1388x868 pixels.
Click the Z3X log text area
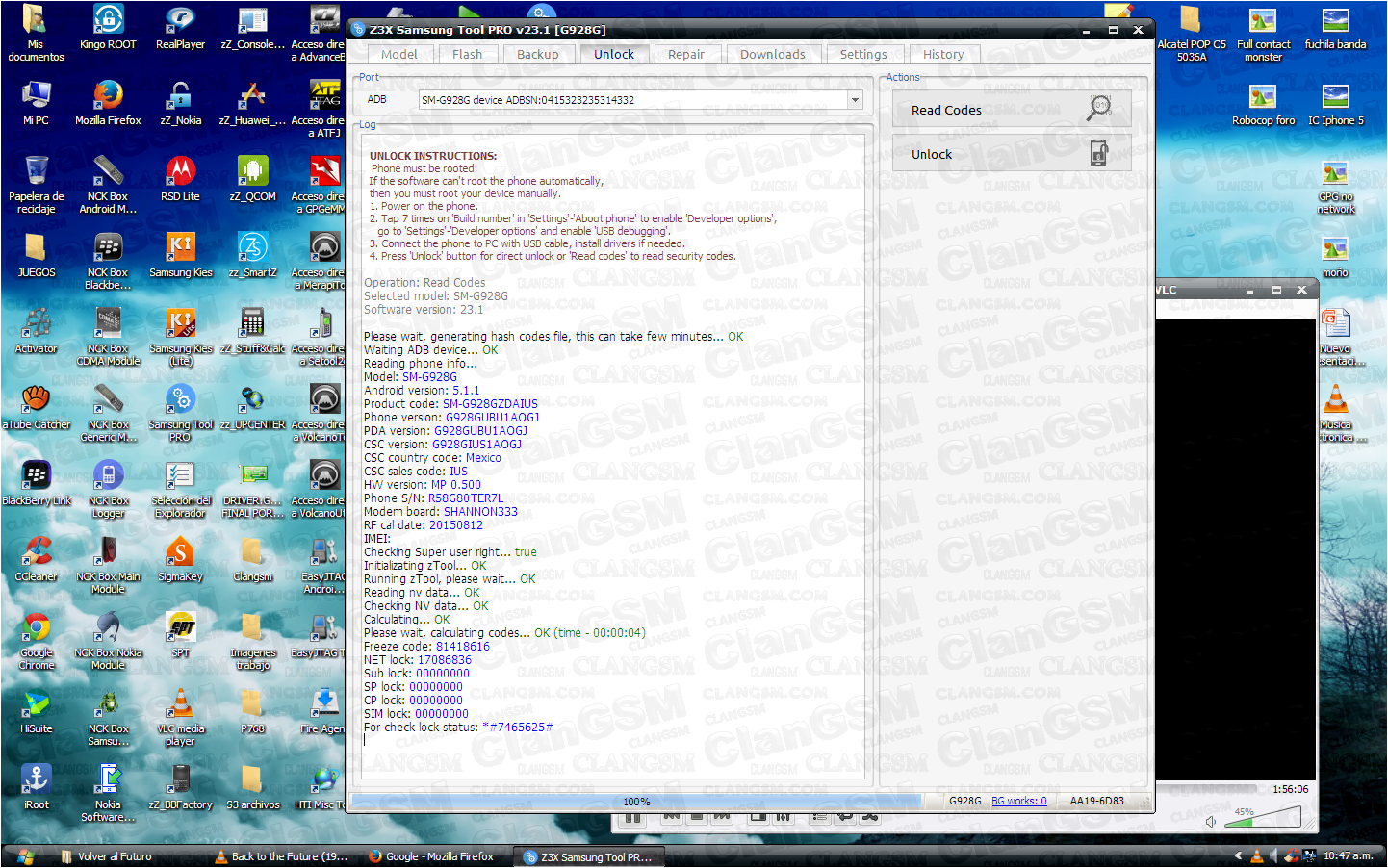point(612,454)
